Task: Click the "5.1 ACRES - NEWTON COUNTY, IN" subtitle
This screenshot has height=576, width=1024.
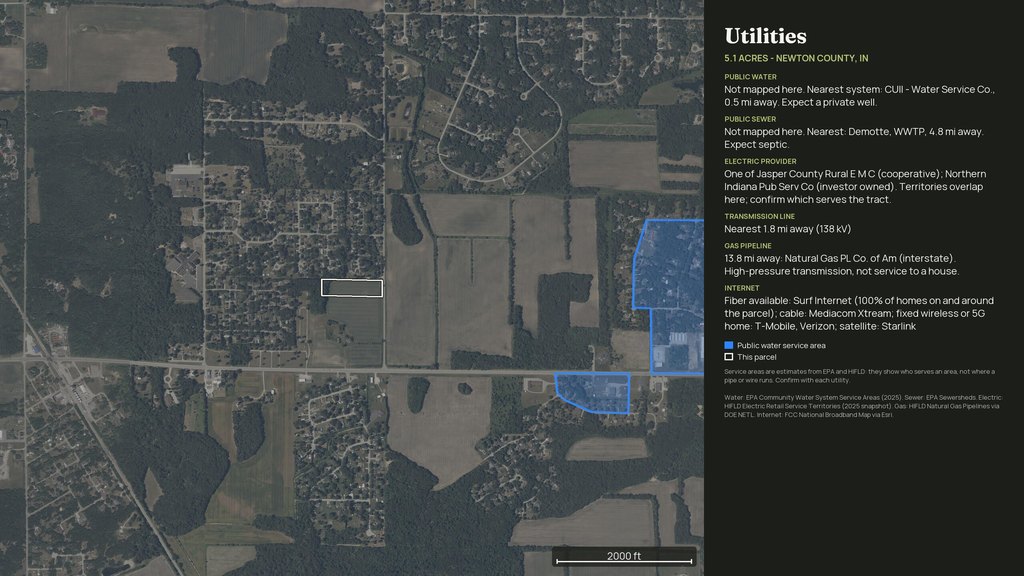Action: point(796,58)
